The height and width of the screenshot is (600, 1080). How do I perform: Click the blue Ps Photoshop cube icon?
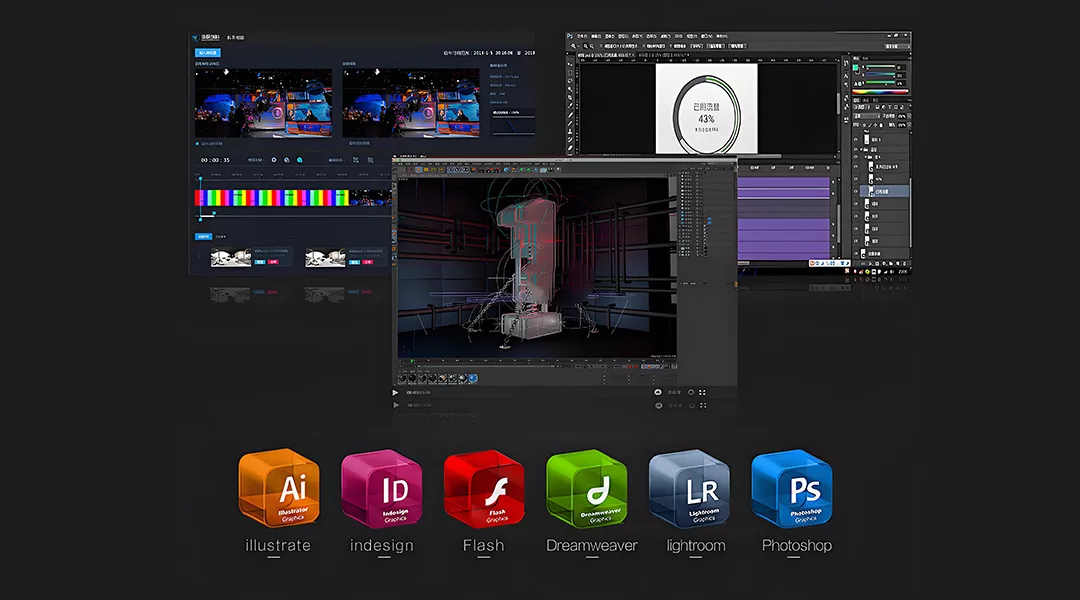[792, 488]
